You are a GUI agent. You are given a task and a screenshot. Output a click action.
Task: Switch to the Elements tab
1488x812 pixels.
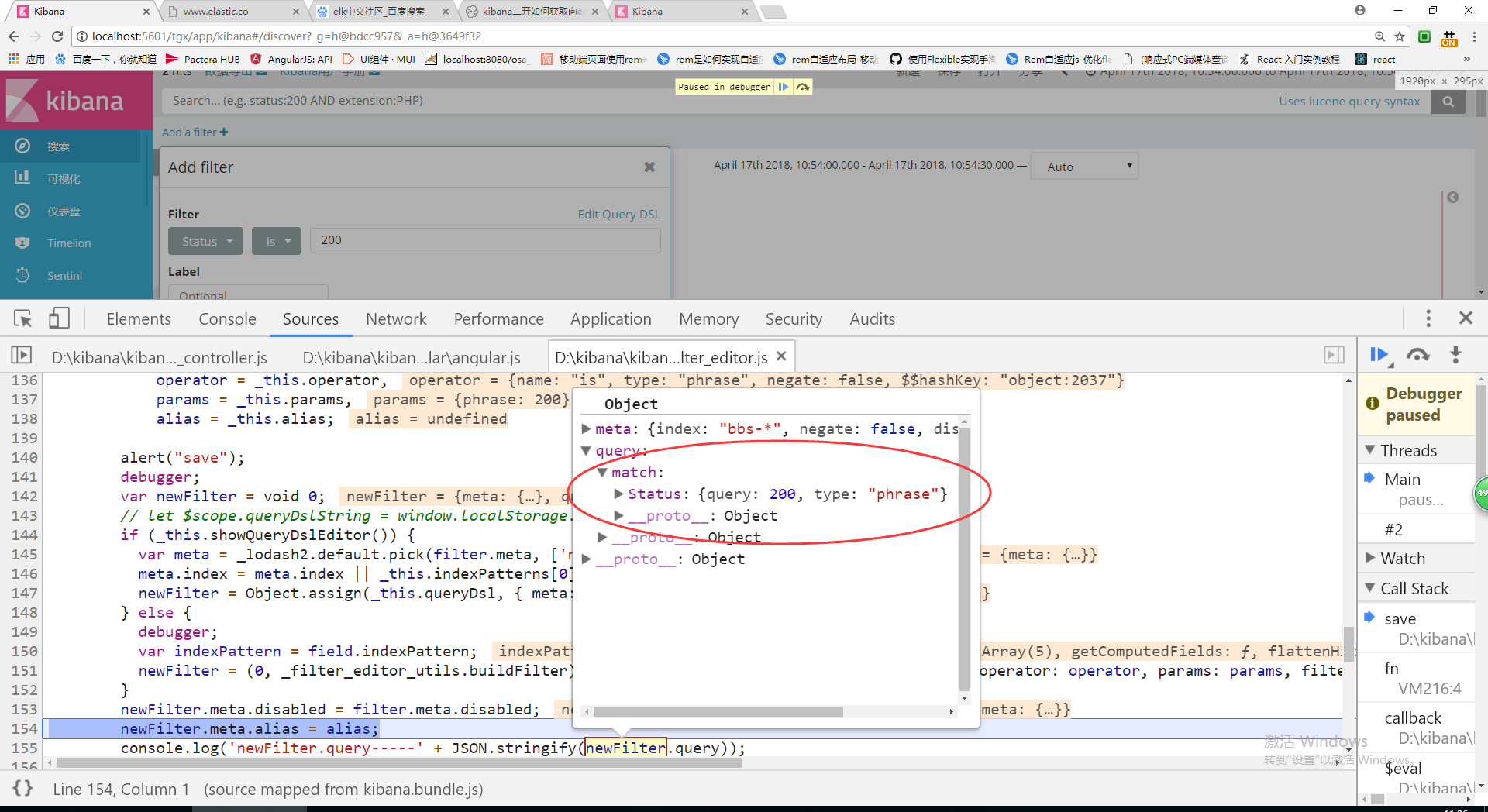139,318
